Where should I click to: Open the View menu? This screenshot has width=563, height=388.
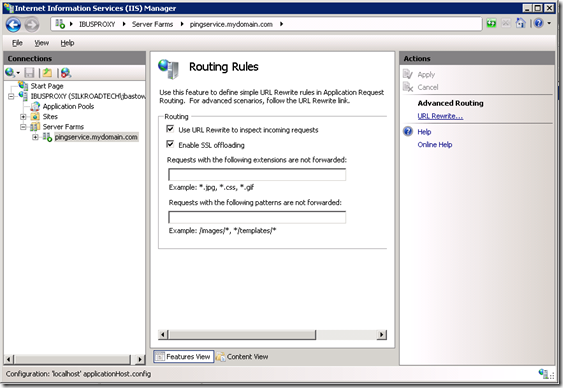coord(41,43)
